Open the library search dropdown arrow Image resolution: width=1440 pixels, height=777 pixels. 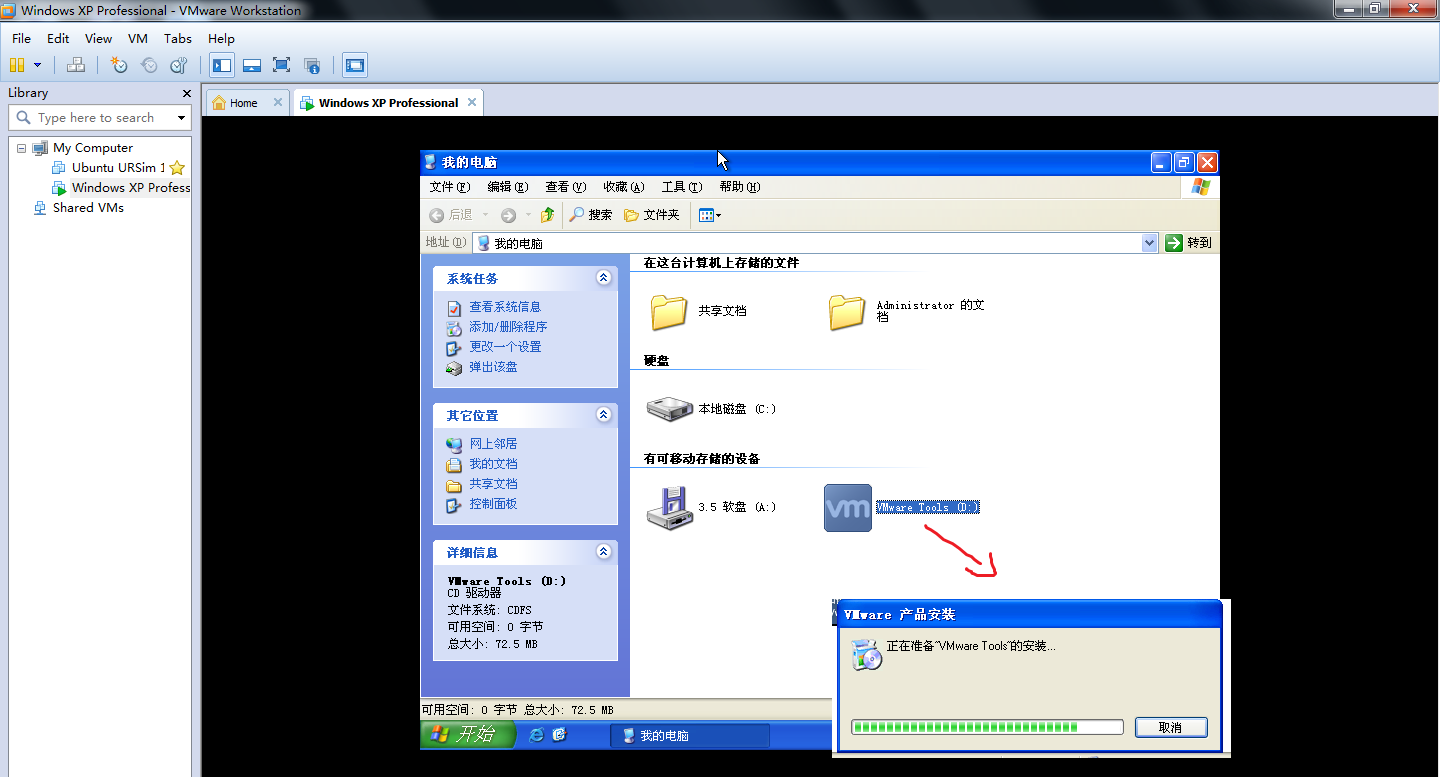click(181, 118)
